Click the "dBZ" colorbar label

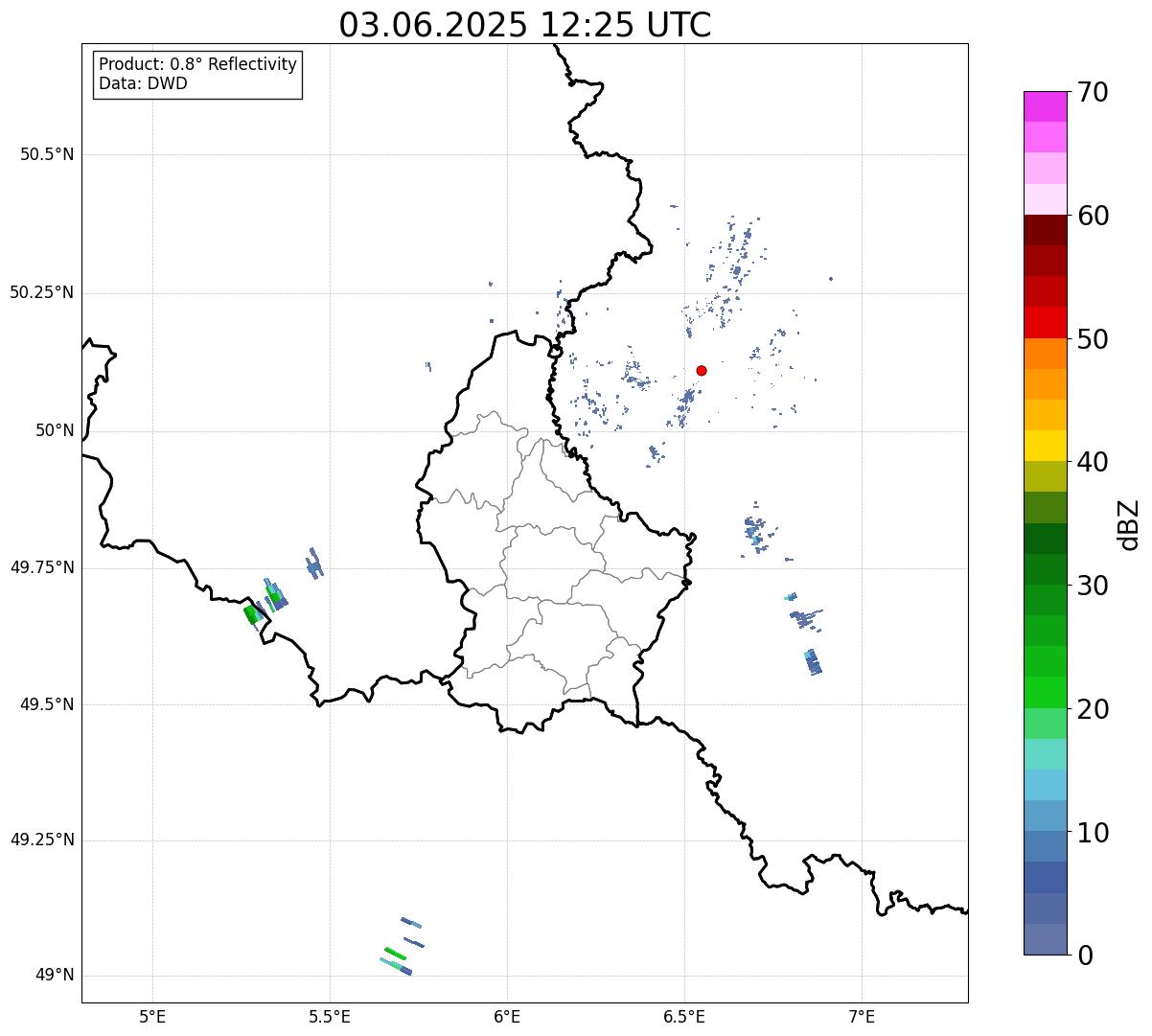(1130, 523)
